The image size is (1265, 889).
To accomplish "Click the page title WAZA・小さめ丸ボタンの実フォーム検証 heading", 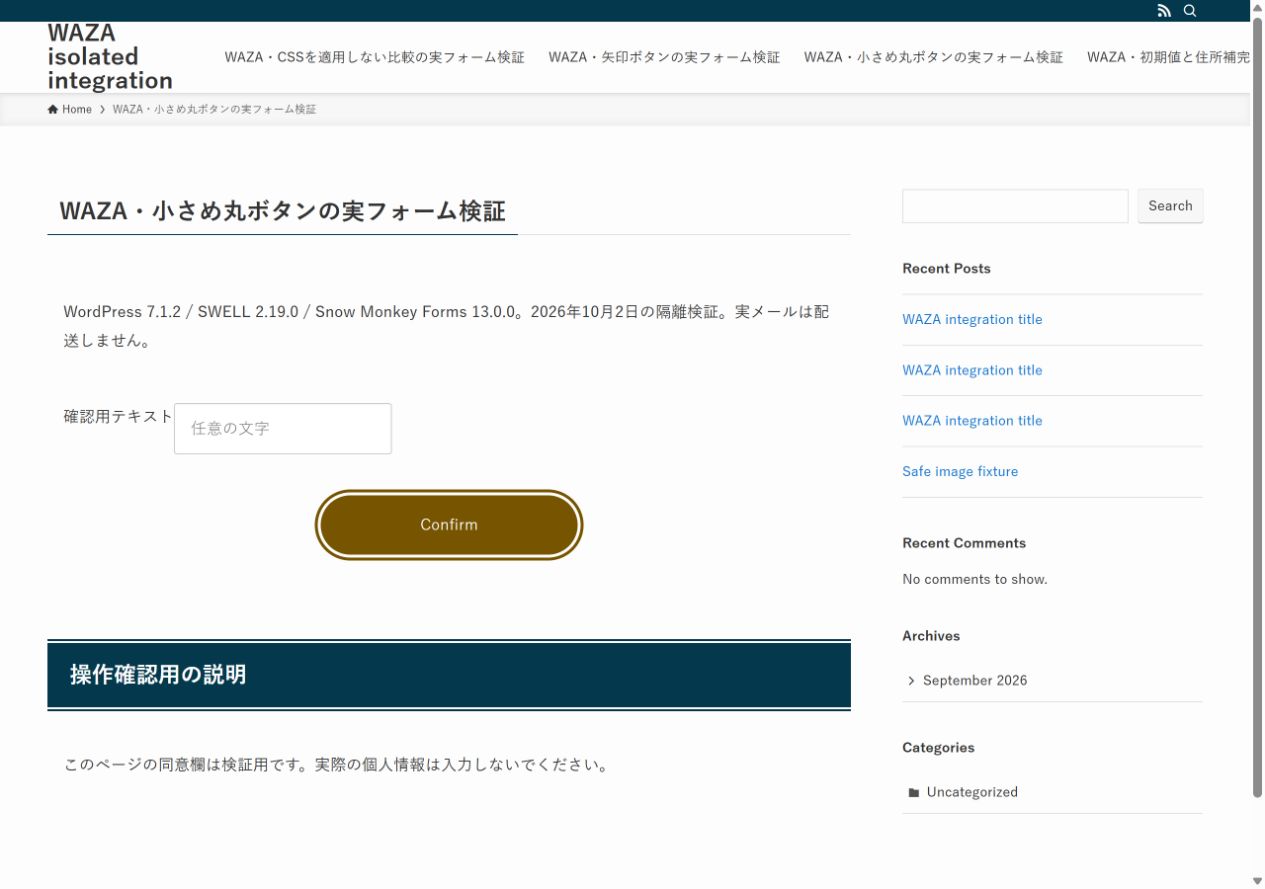I will tap(282, 211).
